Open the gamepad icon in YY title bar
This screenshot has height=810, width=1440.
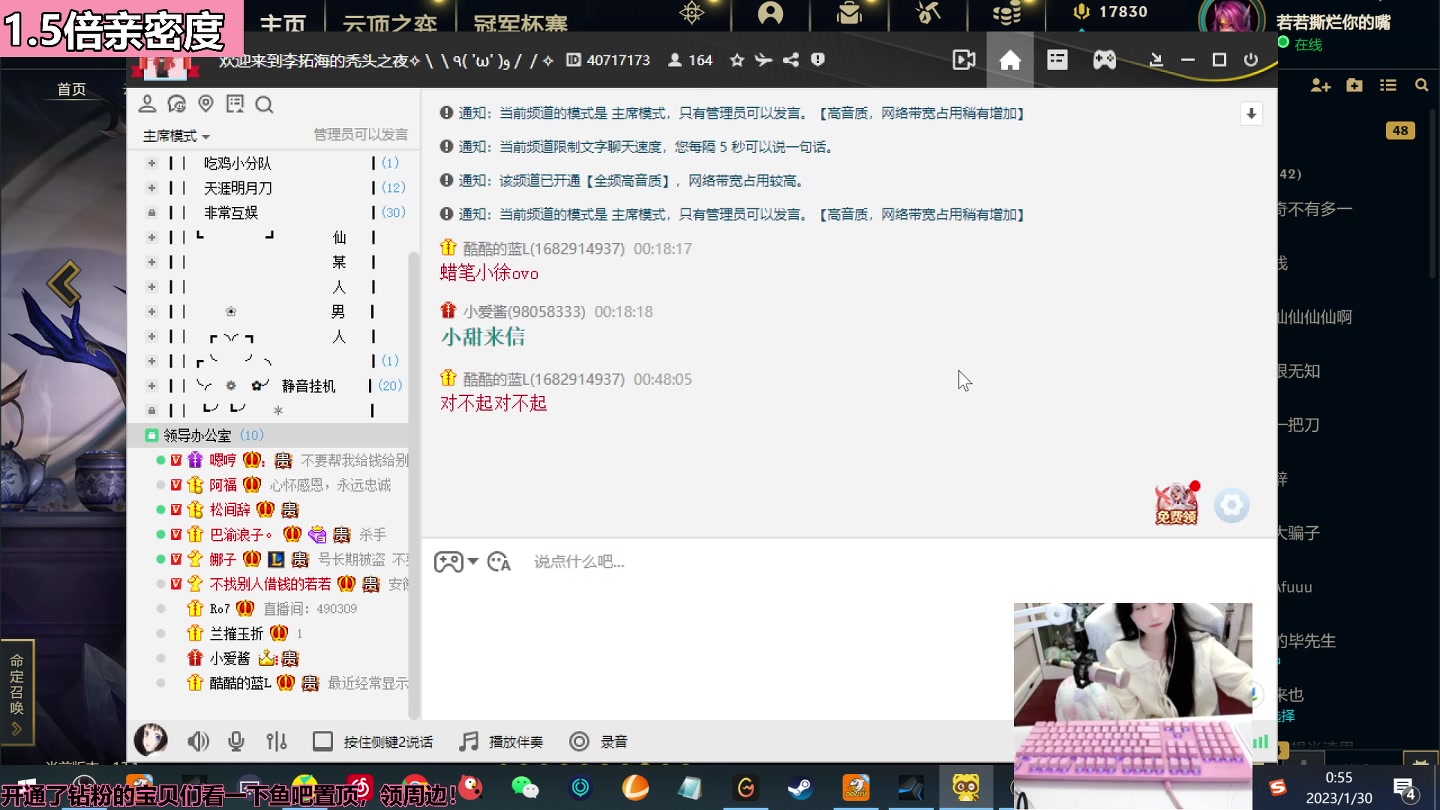(x=1104, y=60)
